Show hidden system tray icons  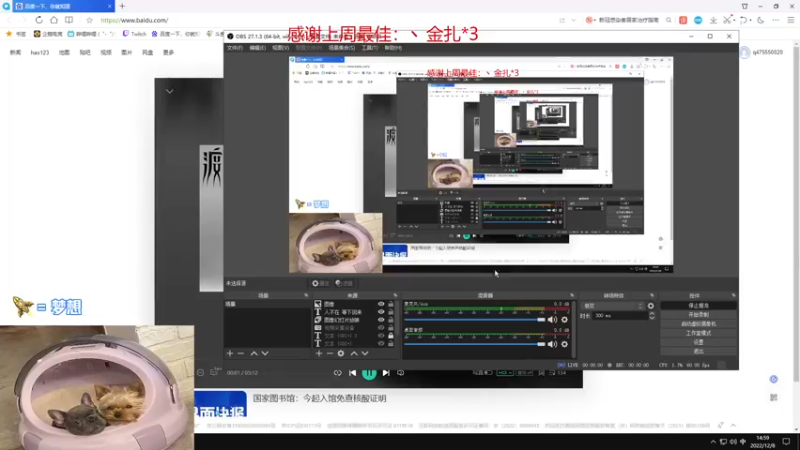tap(713, 441)
